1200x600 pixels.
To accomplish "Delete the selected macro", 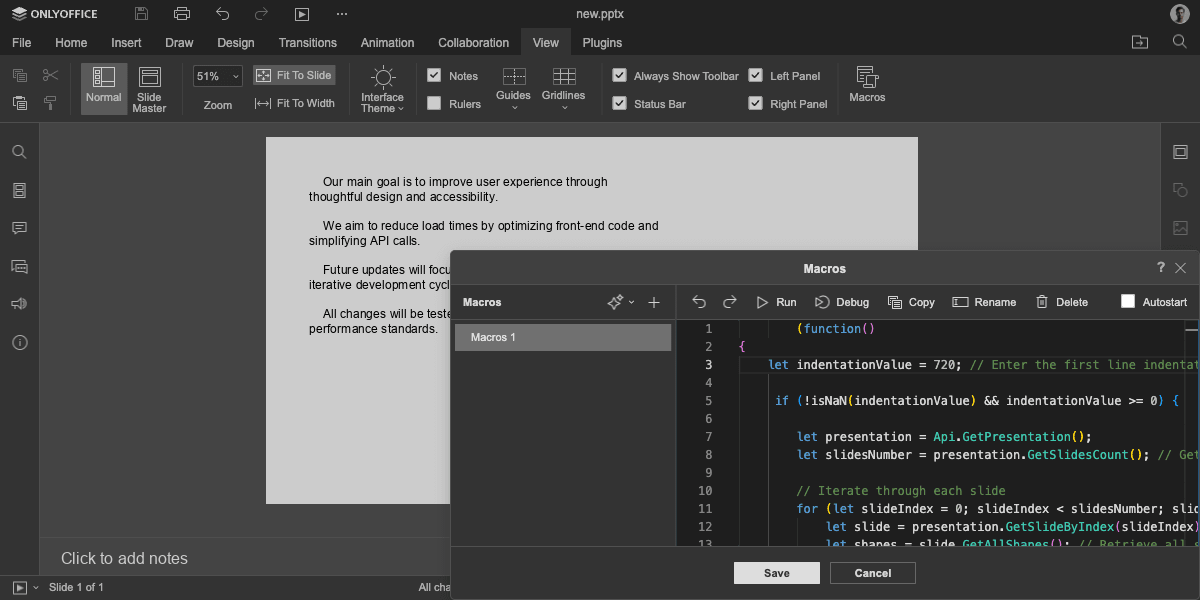I will point(1061,302).
